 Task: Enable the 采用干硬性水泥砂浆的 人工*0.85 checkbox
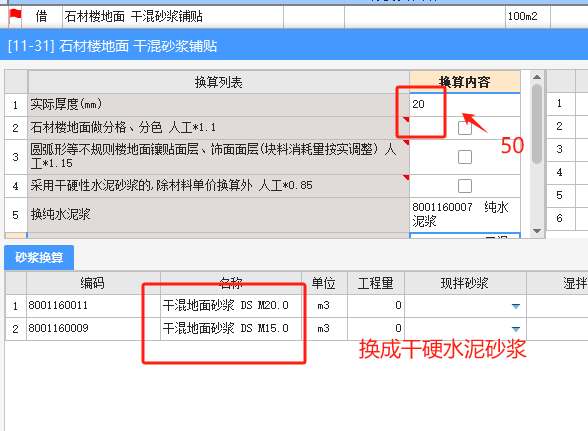pyautogui.click(x=465, y=186)
